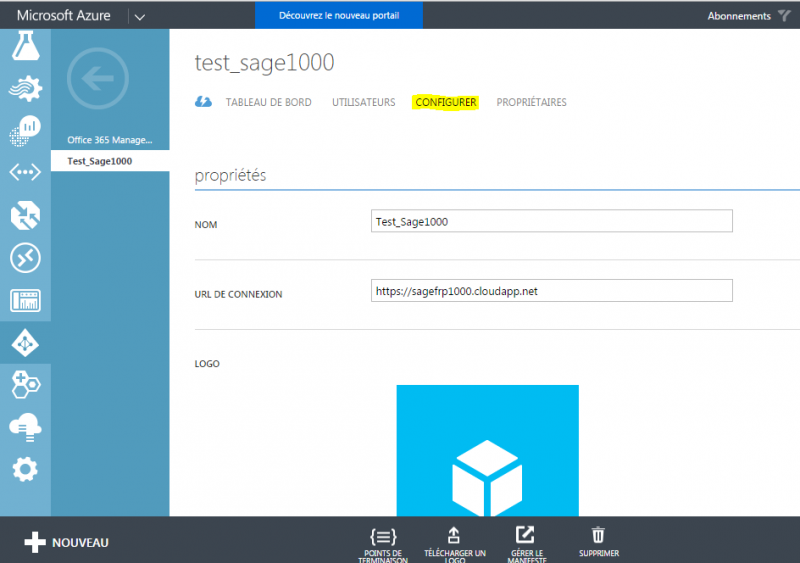Open Marketplace plus hexagons sidebar icon
This screenshot has height=563, width=800.
pyautogui.click(x=26, y=385)
